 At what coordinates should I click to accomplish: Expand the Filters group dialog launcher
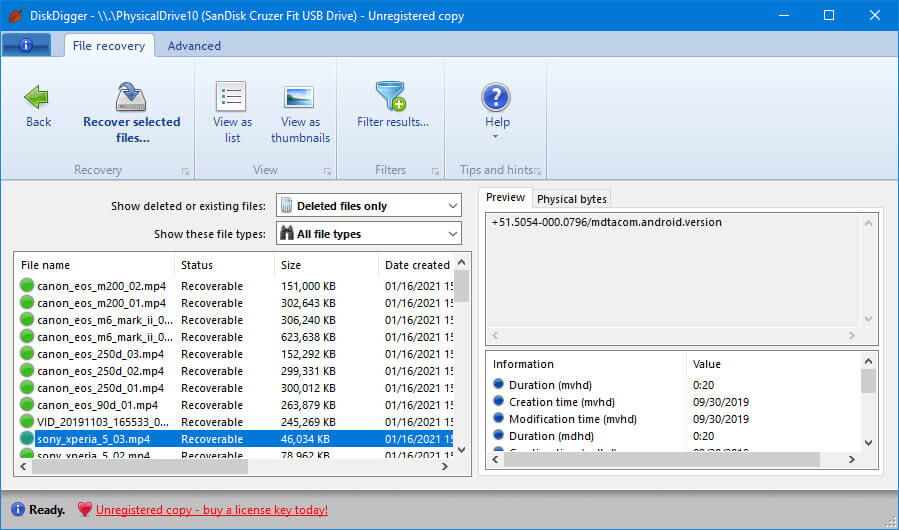click(435, 172)
